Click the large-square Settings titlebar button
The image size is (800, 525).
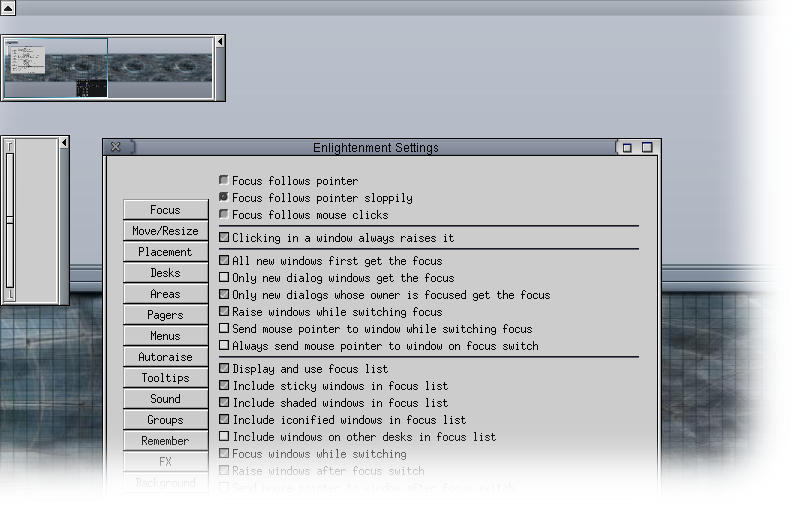(647, 147)
